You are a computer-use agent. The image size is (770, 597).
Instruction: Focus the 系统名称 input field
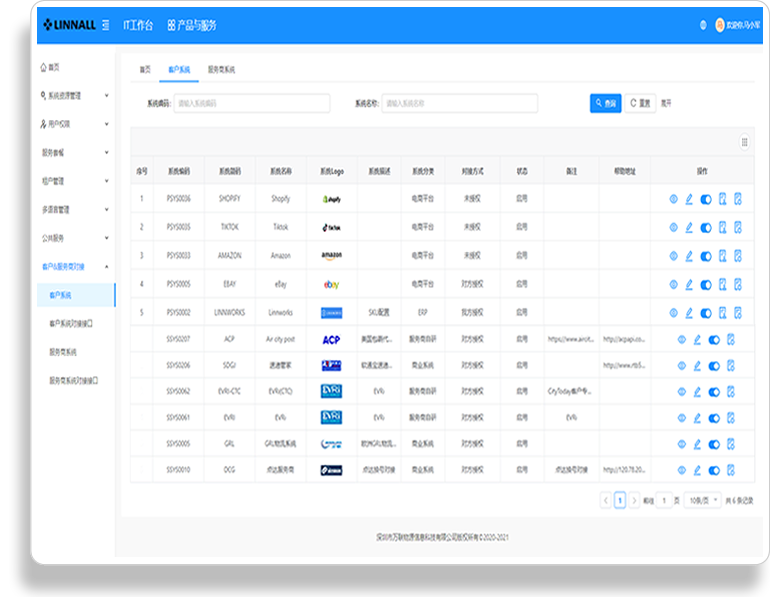[x=460, y=104]
